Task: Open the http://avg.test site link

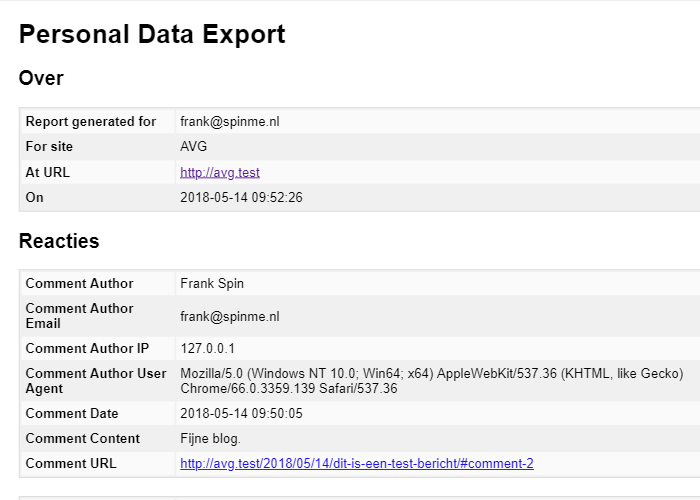Action: [219, 172]
